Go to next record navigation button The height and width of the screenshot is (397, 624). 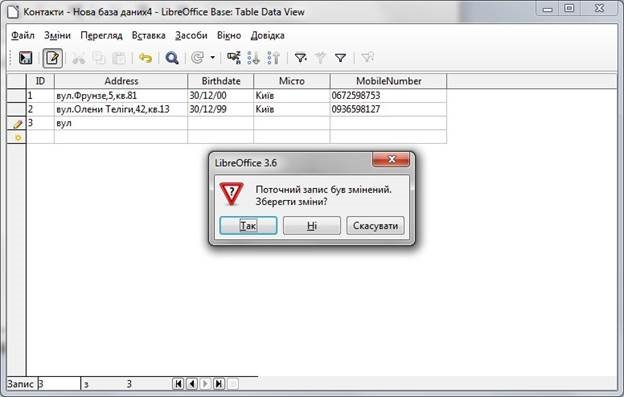tap(205, 384)
